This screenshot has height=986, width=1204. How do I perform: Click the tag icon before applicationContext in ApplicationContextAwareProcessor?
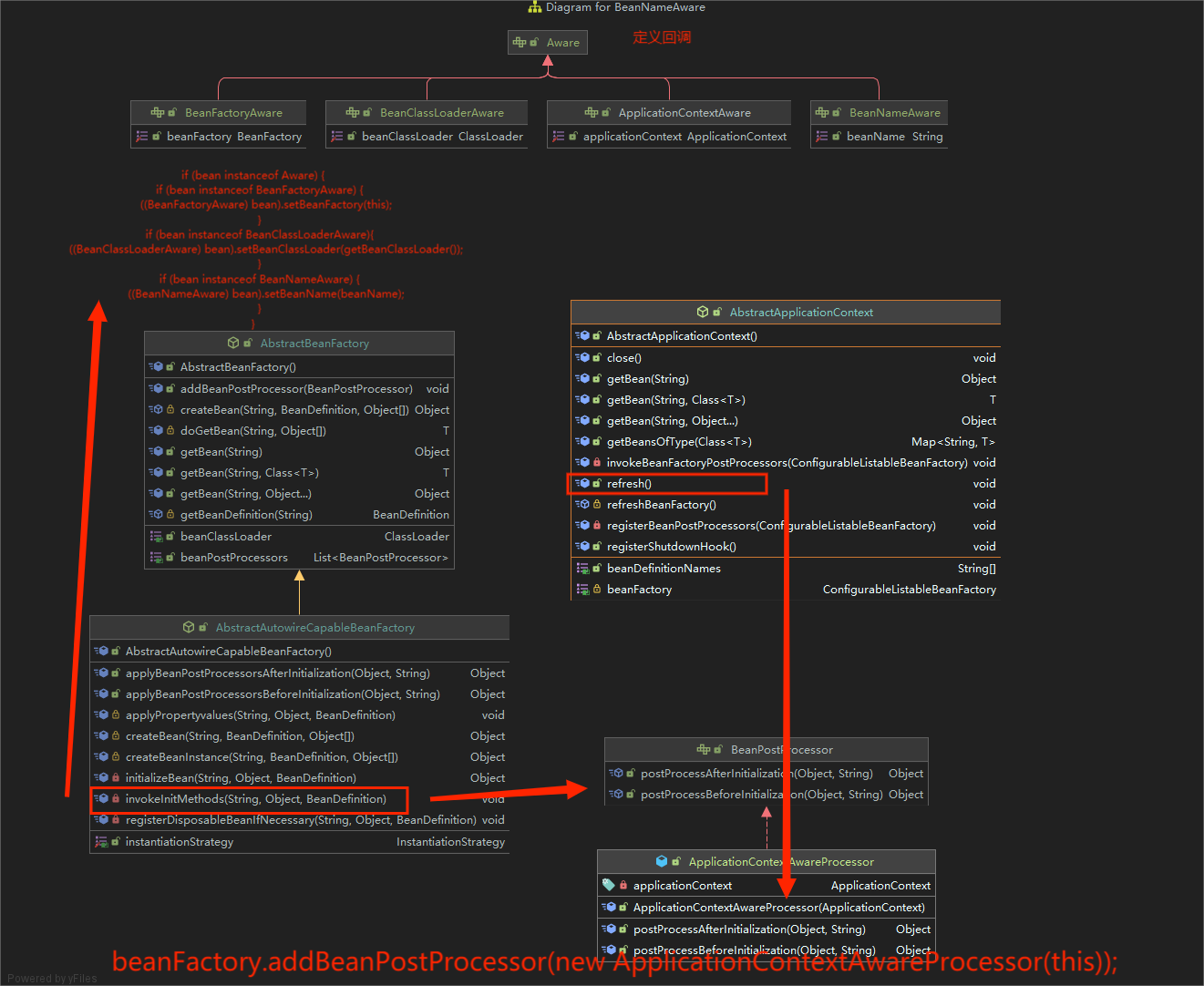click(608, 885)
